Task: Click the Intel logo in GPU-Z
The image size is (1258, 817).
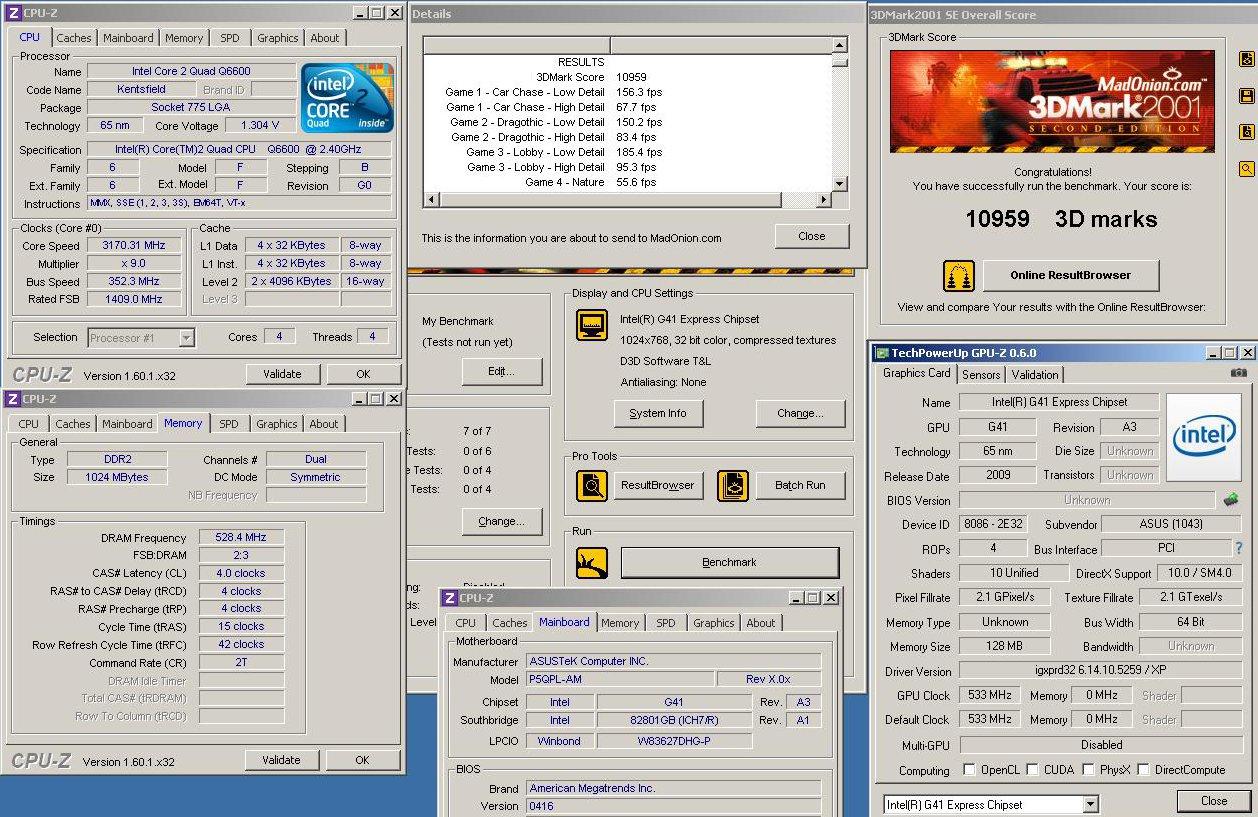Action: coord(1204,438)
